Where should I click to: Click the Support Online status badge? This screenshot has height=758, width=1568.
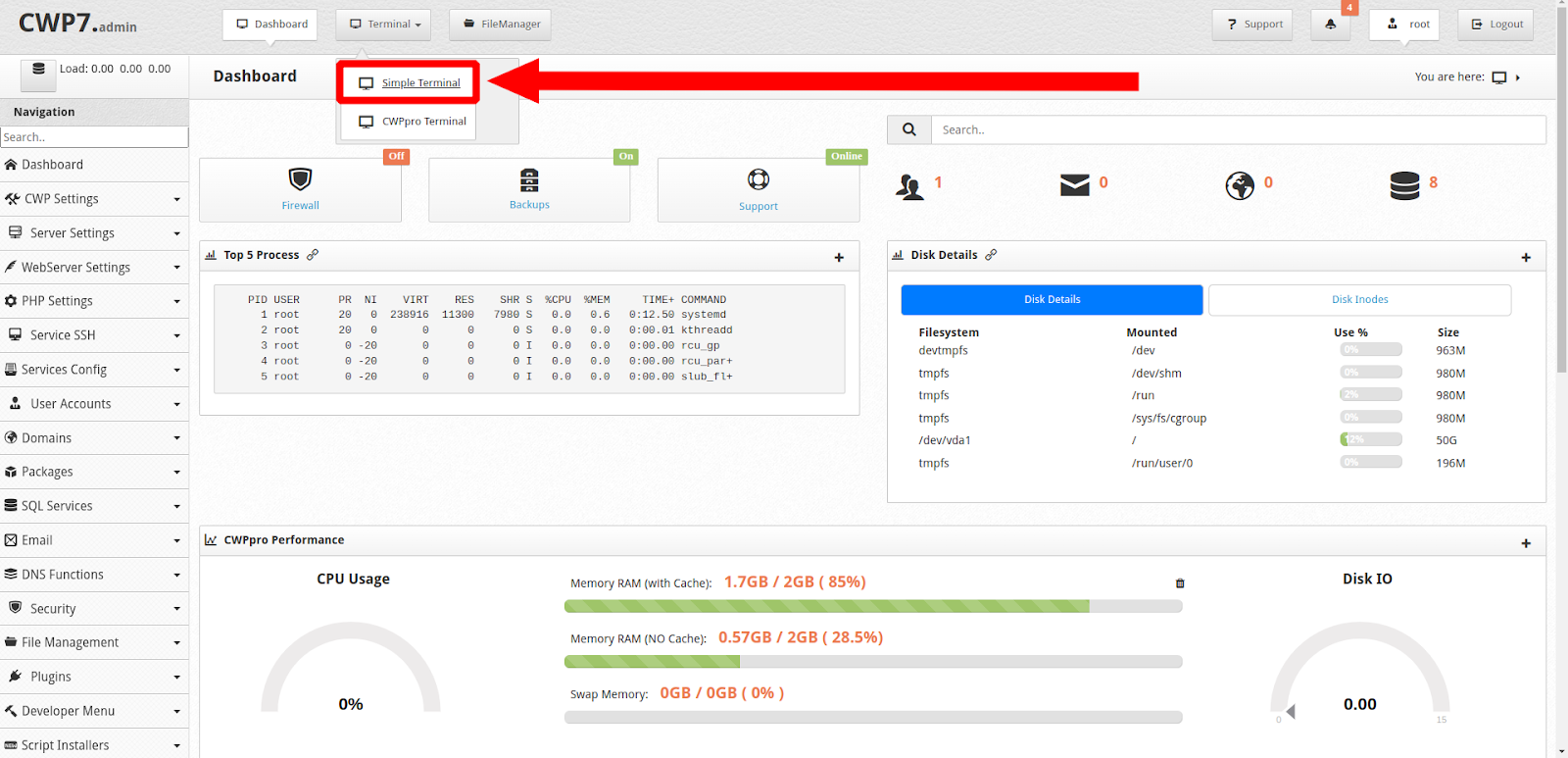pyautogui.click(x=847, y=157)
